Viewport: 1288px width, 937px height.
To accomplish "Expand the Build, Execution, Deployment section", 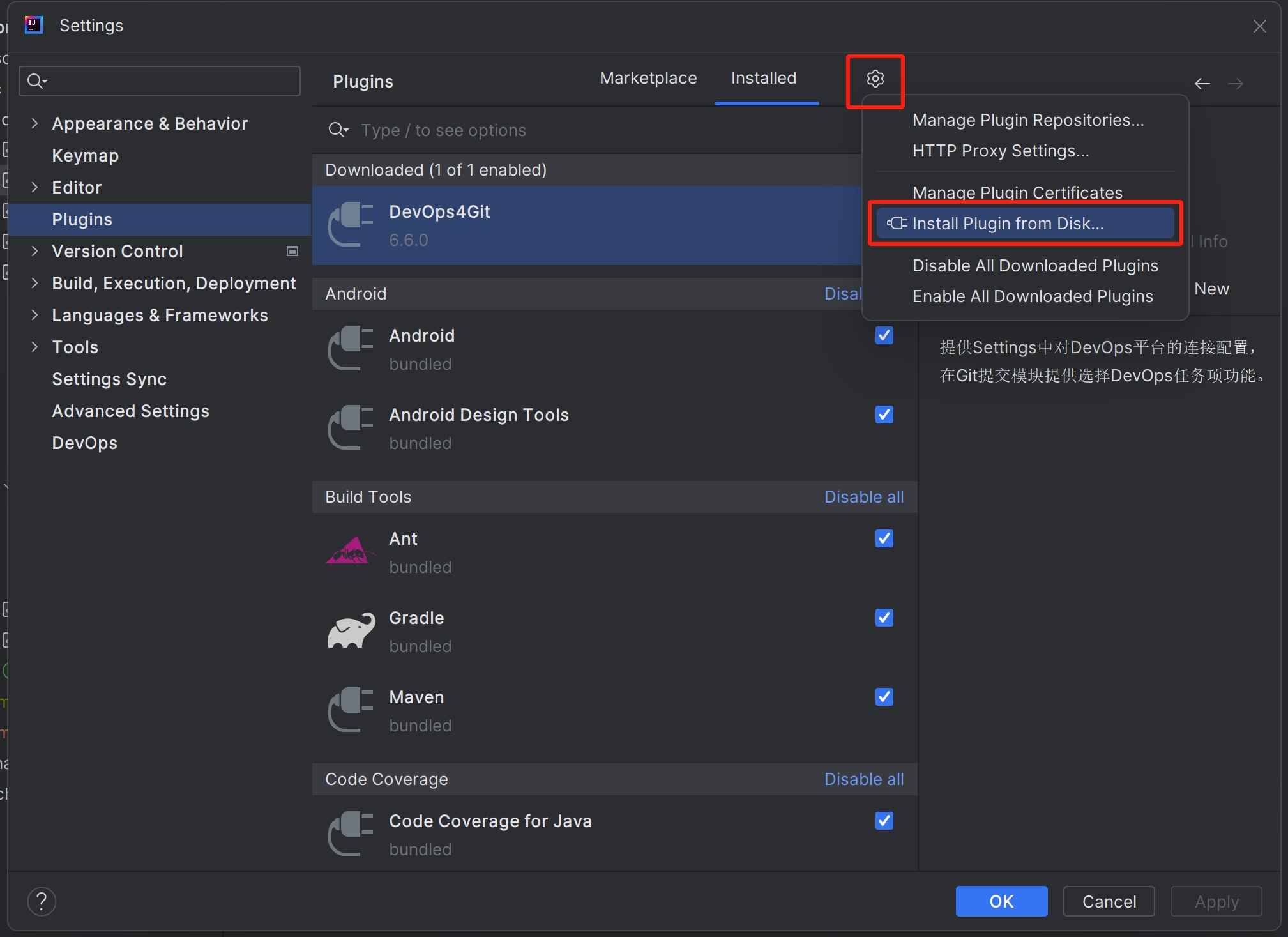I will [35, 284].
